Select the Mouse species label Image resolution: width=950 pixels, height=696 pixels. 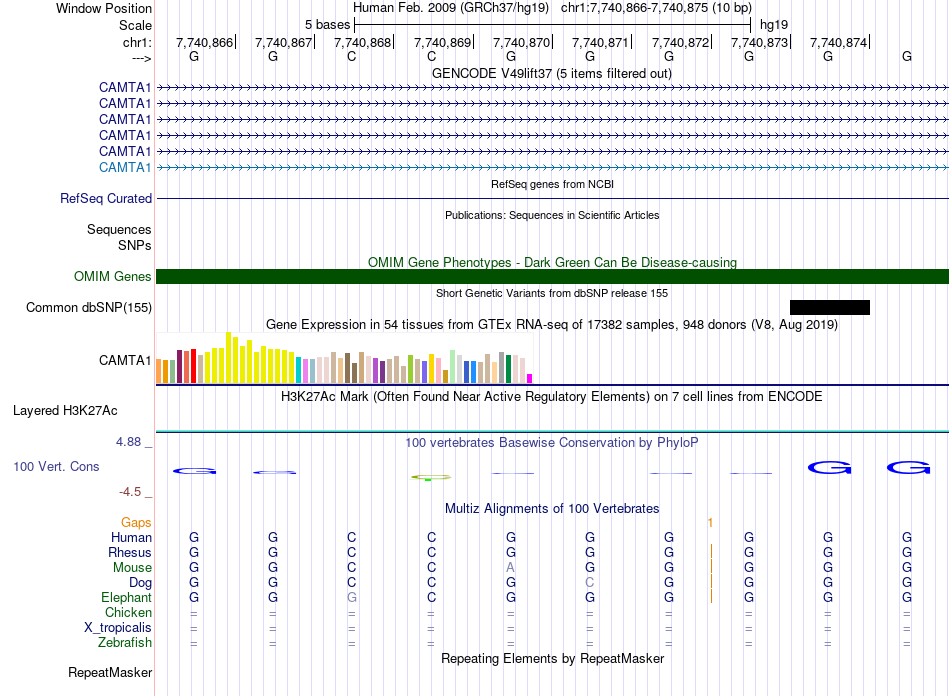tap(132, 568)
